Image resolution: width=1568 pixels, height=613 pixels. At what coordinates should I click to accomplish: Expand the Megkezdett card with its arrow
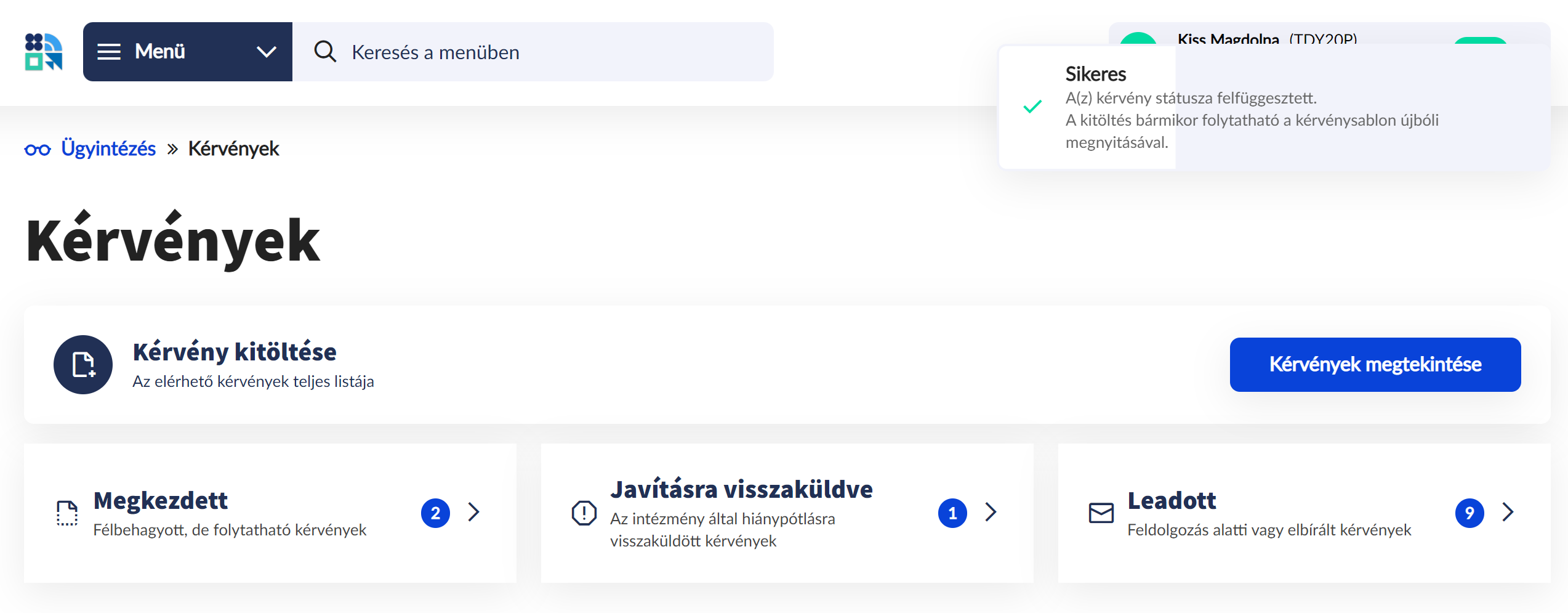pos(473,512)
